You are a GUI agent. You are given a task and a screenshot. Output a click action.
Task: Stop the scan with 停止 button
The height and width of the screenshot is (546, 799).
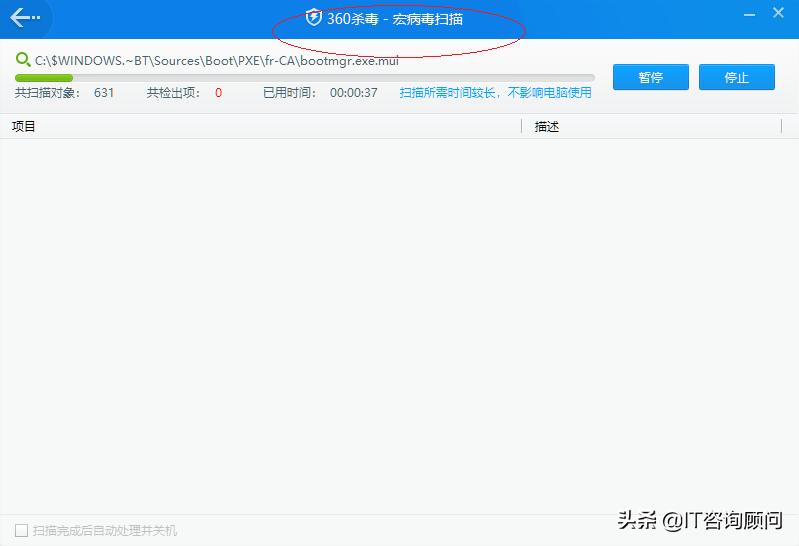click(x=737, y=77)
